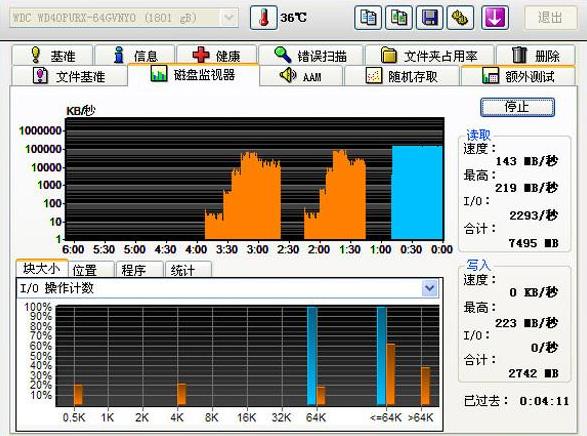Click the 停止 stop button
This screenshot has width=587, height=436.
517,107
